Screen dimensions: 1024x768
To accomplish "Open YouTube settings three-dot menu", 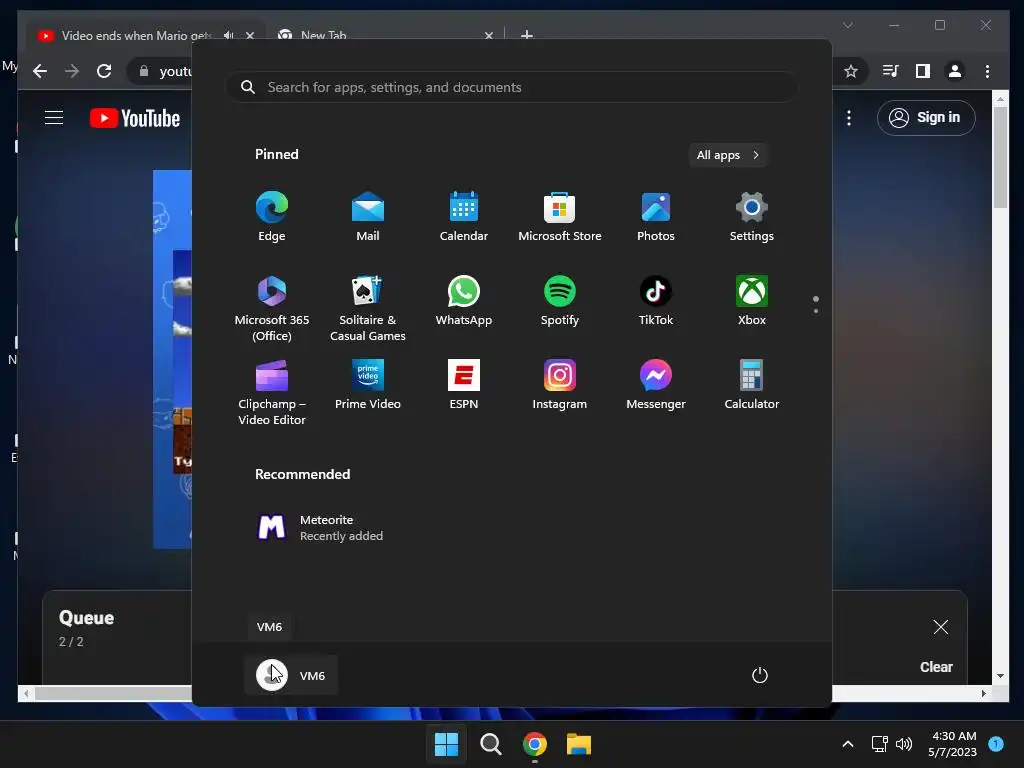I will pyautogui.click(x=848, y=118).
